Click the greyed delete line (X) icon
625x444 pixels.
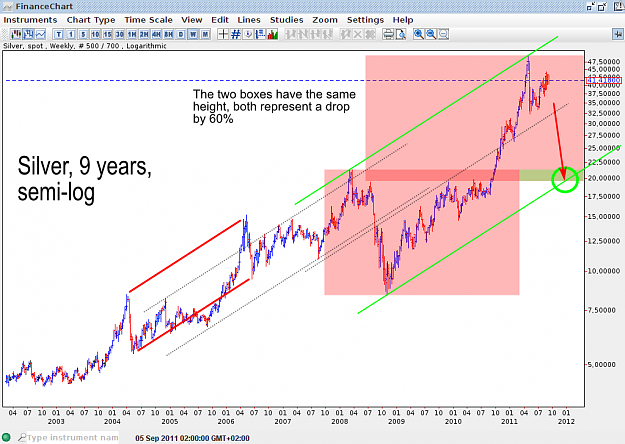(358, 35)
